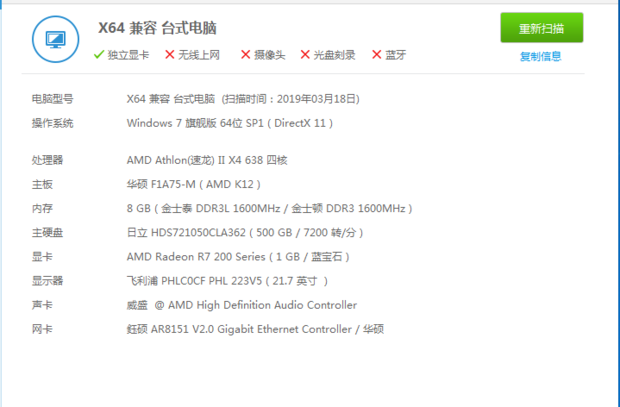Click the 无线上网 feature label

[x=198, y=55]
